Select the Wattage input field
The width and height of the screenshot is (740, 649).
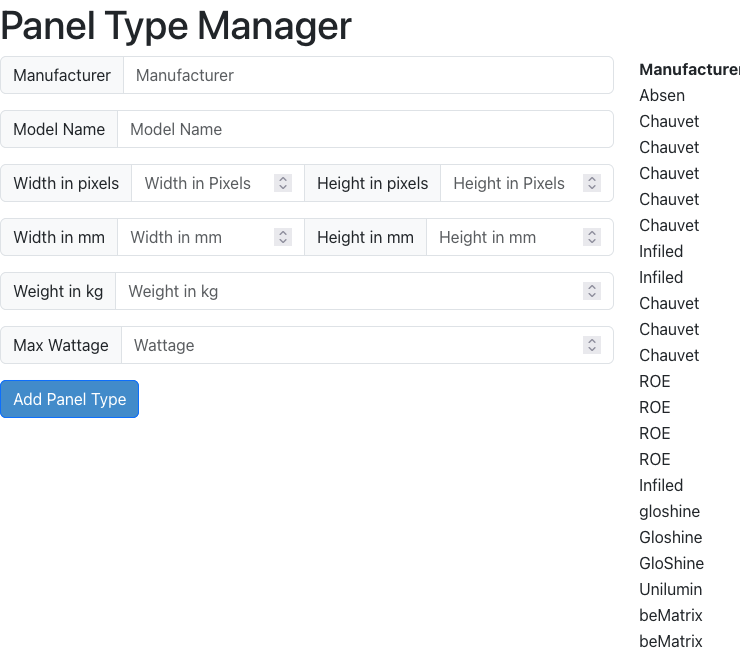350,345
